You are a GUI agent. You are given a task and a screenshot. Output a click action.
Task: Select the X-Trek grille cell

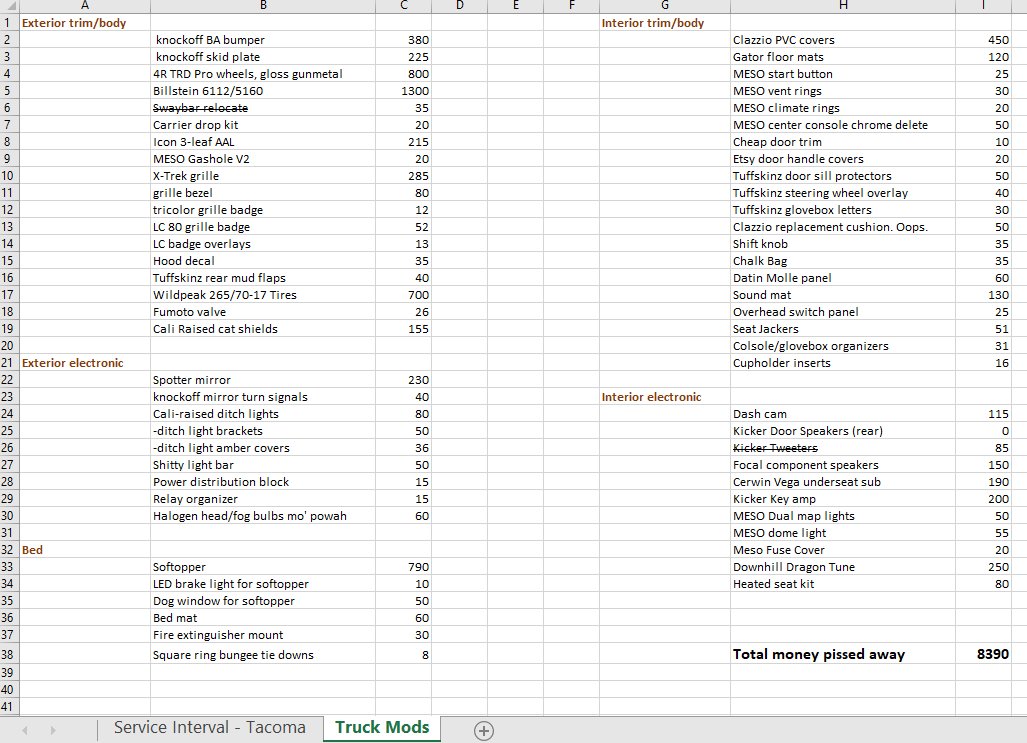pos(263,176)
